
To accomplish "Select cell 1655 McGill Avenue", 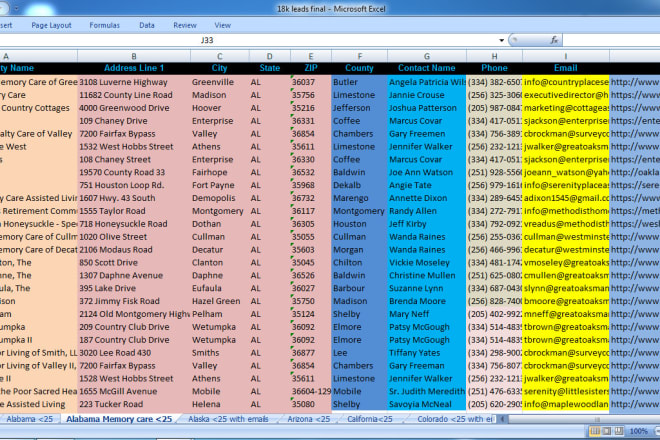I will (x=134, y=391).
